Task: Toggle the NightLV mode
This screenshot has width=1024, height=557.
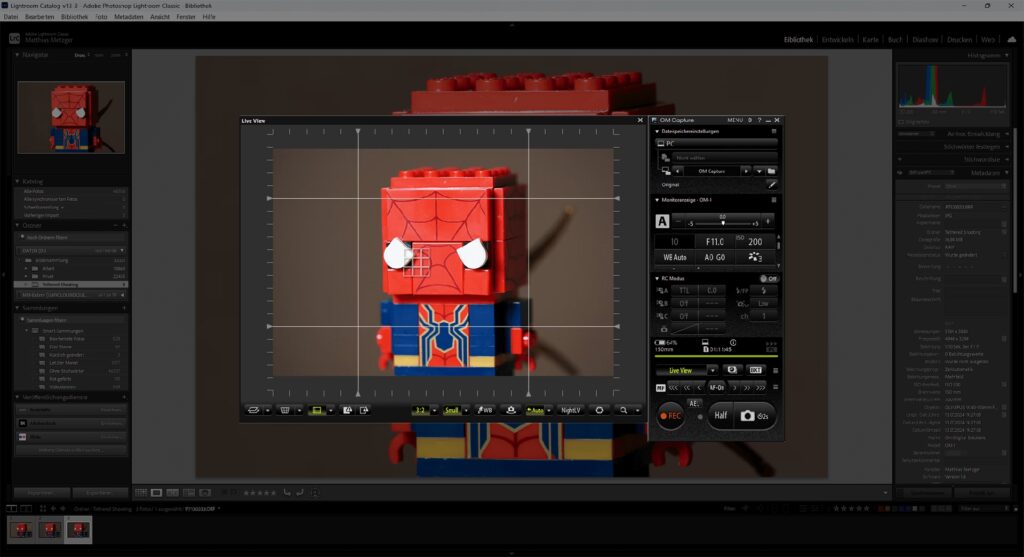Action: point(570,410)
